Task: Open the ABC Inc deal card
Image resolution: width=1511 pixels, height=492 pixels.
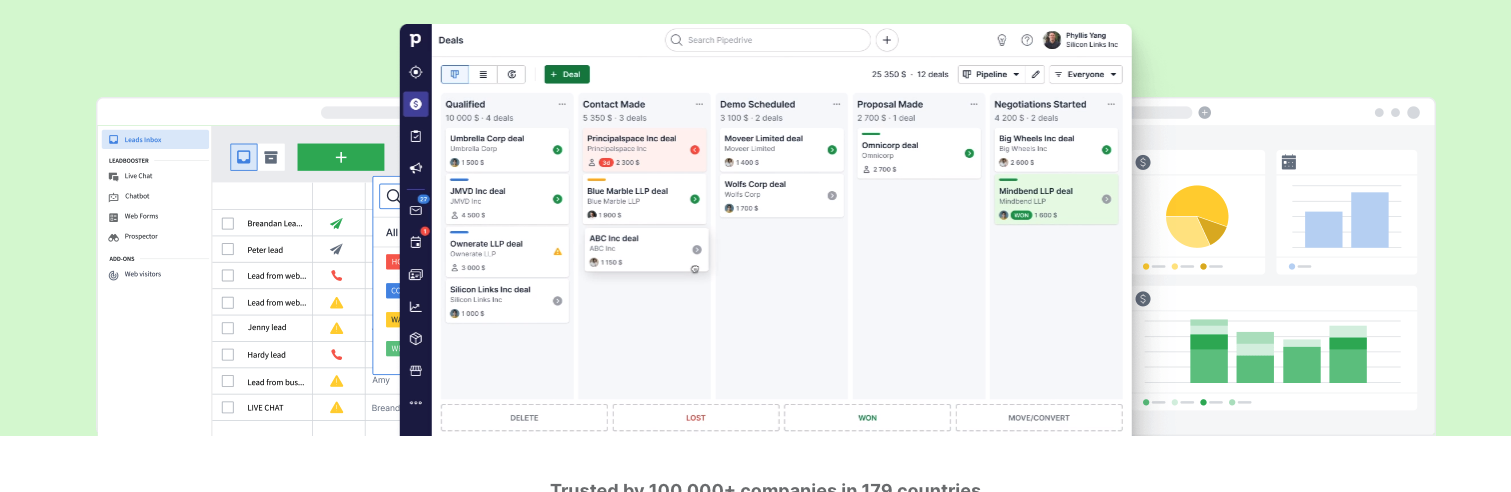Action: 647,250
